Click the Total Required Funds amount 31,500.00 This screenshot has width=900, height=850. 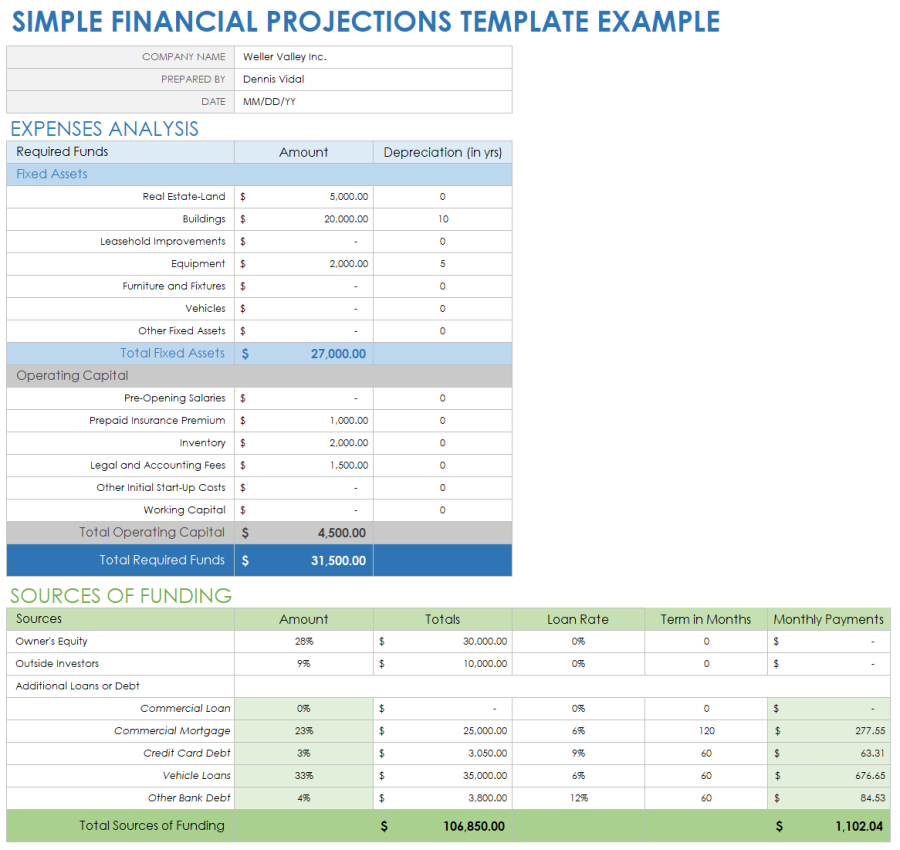[338, 561]
